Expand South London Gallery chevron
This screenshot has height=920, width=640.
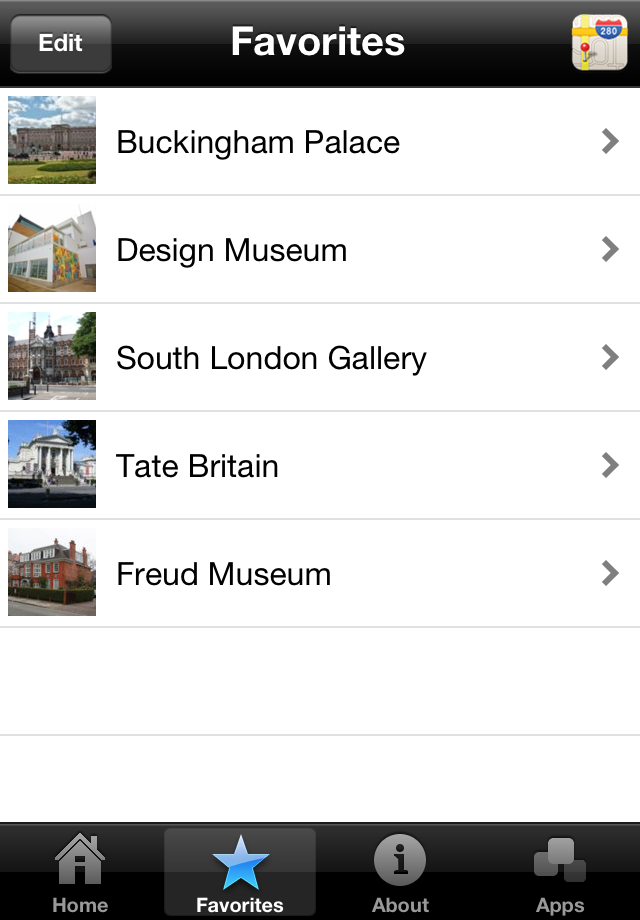coord(610,357)
